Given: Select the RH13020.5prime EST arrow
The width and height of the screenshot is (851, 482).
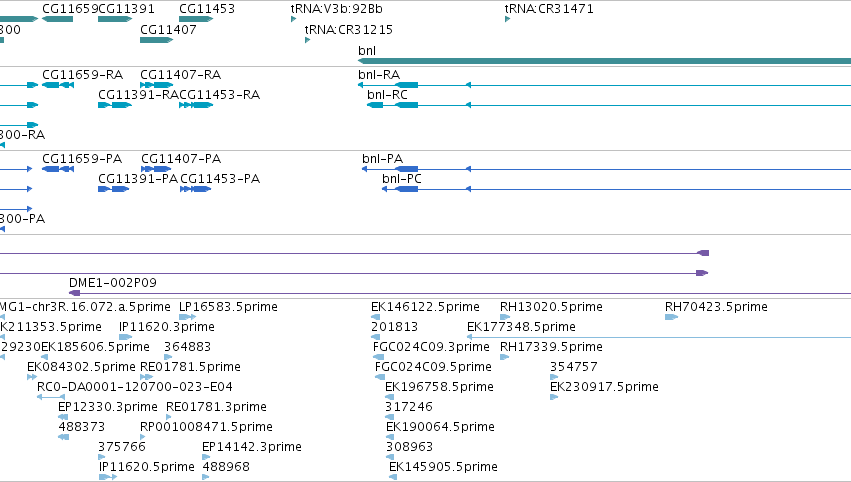Looking at the screenshot, I should click(x=505, y=317).
